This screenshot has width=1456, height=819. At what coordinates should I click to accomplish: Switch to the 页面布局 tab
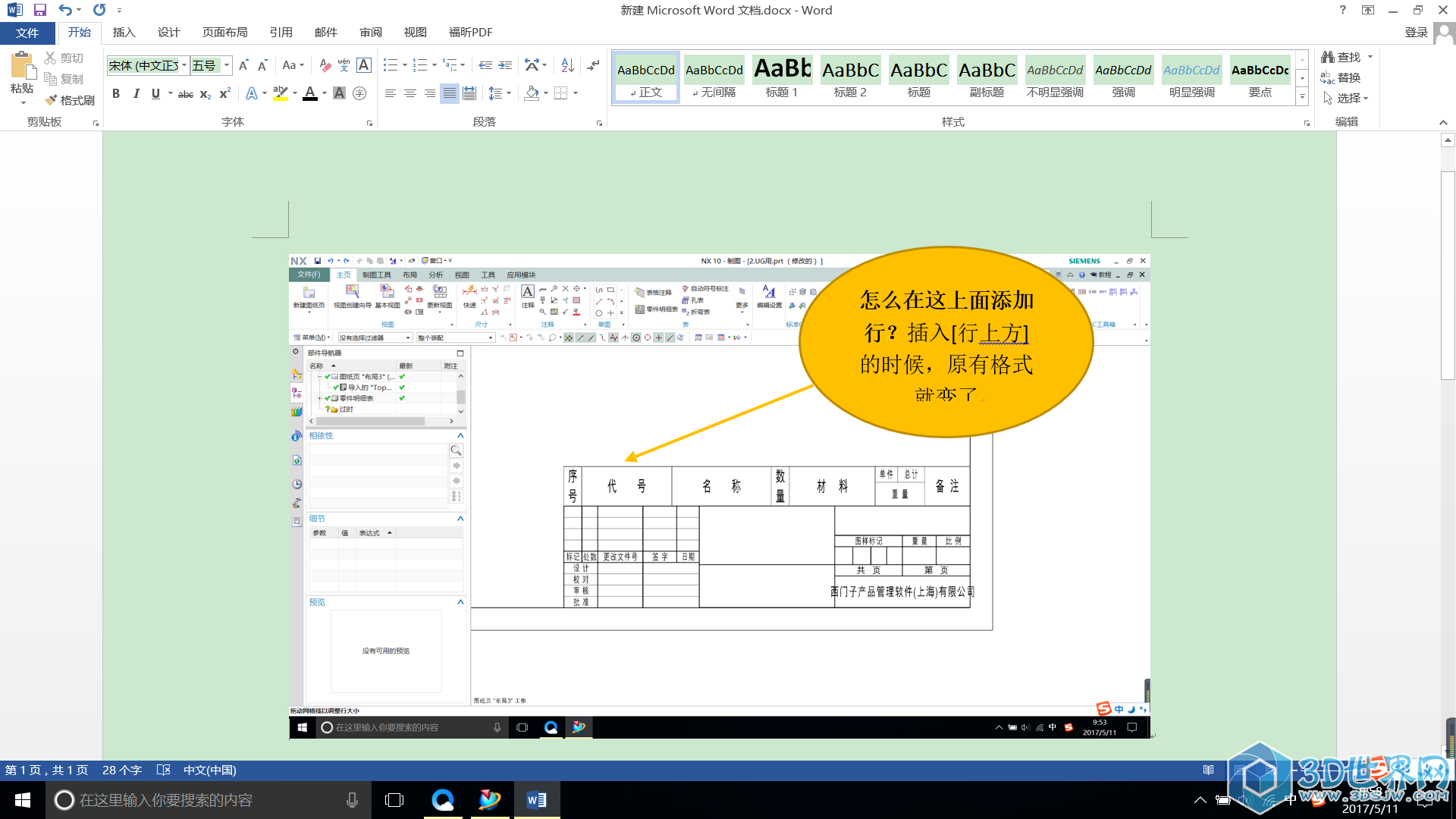point(224,33)
